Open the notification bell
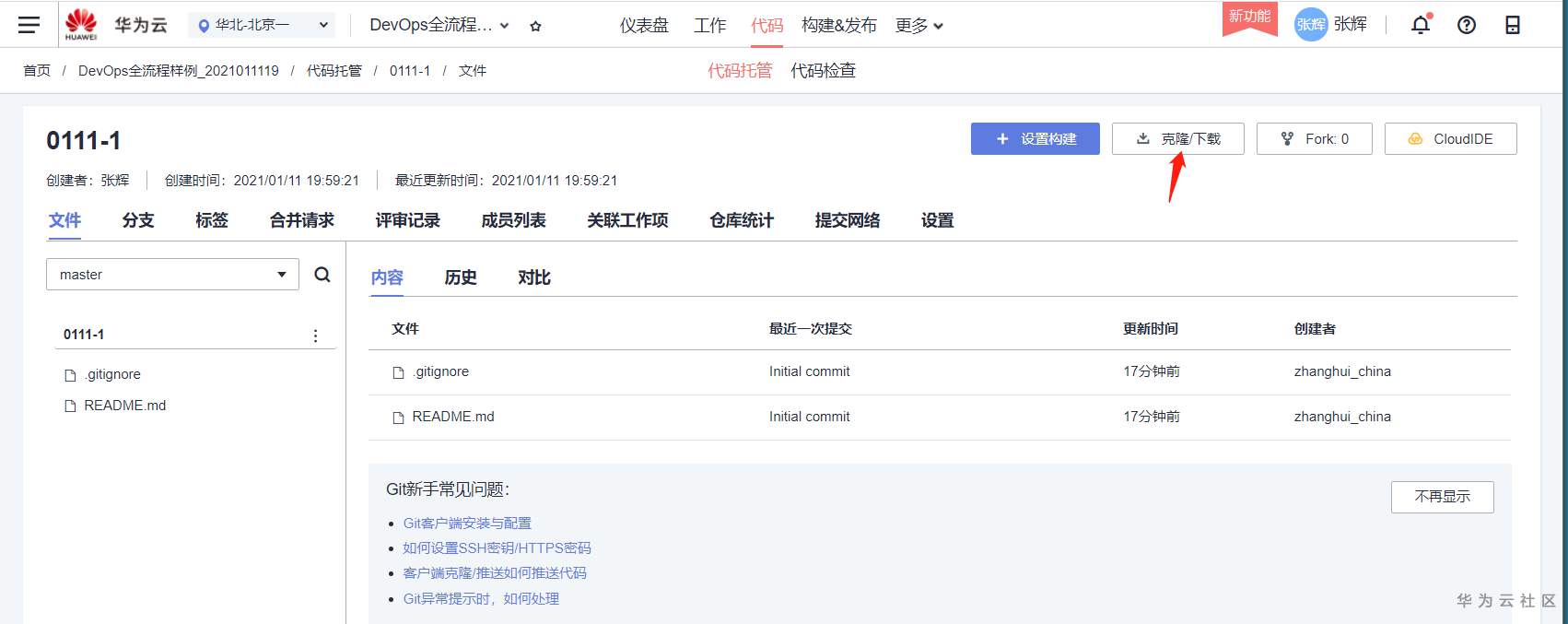1568x624 pixels. coord(1421,25)
